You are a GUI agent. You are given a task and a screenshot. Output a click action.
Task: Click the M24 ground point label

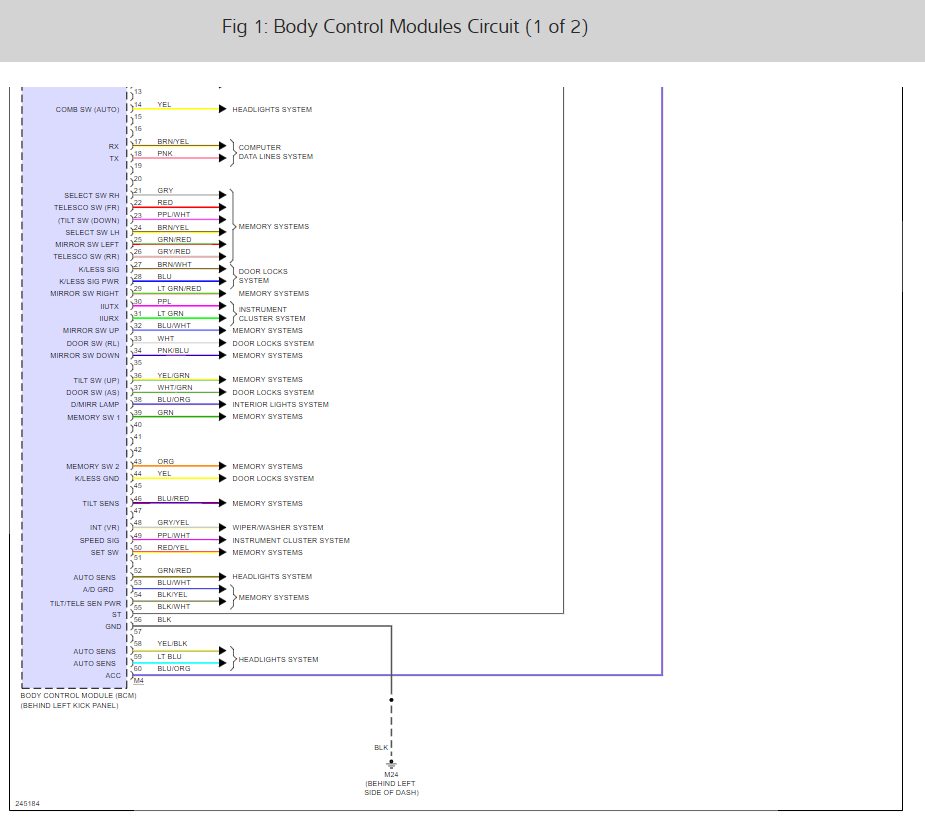[391, 775]
